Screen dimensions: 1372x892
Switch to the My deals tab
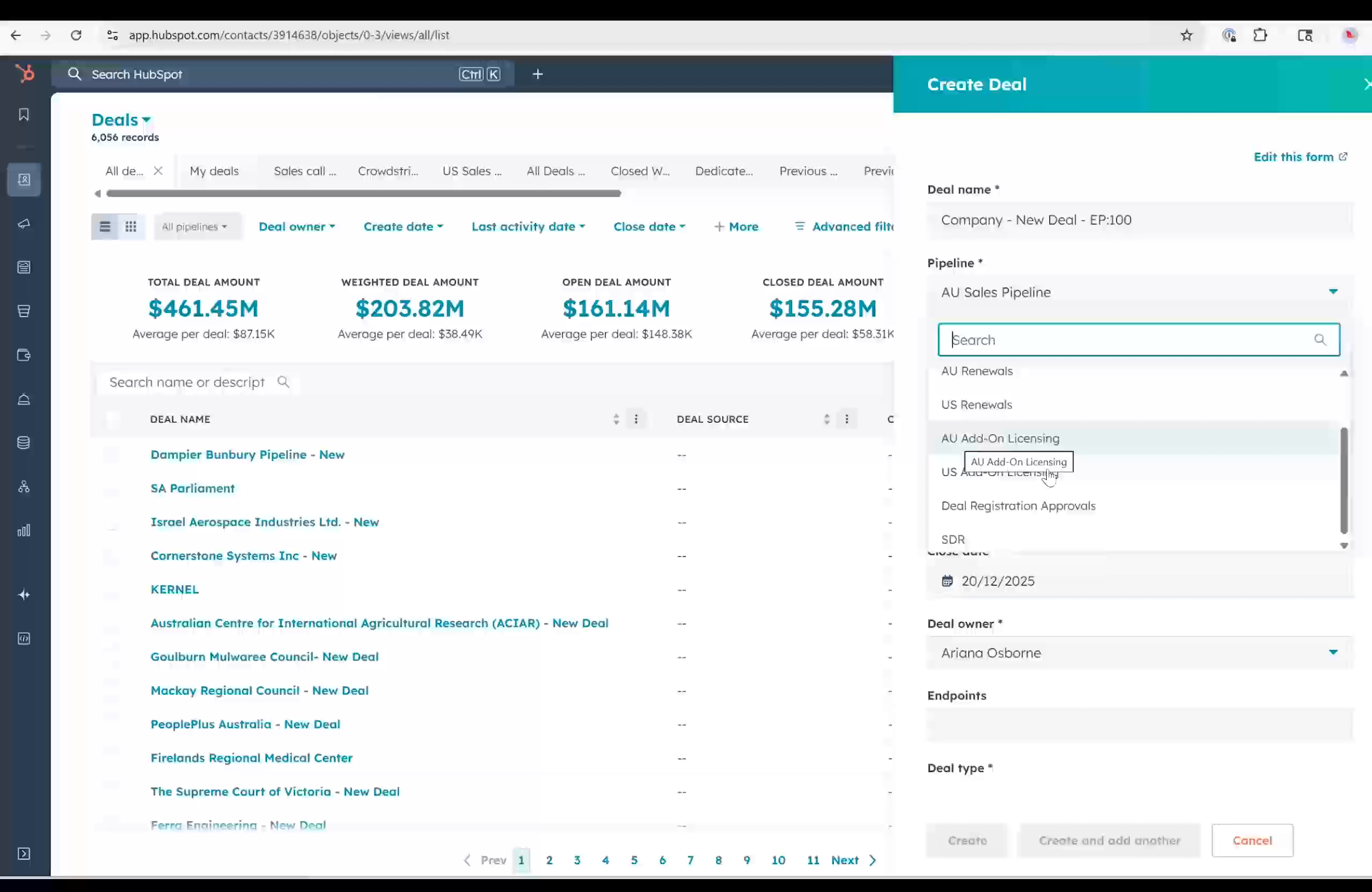click(x=214, y=170)
